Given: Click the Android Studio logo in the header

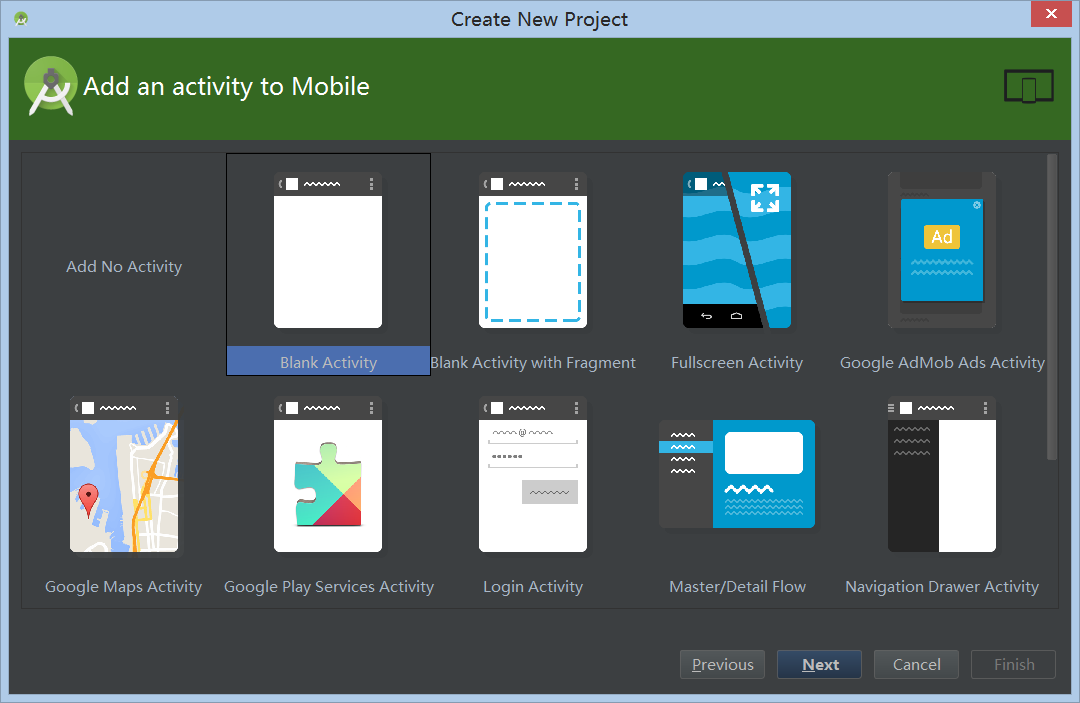Looking at the screenshot, I should click(50, 86).
